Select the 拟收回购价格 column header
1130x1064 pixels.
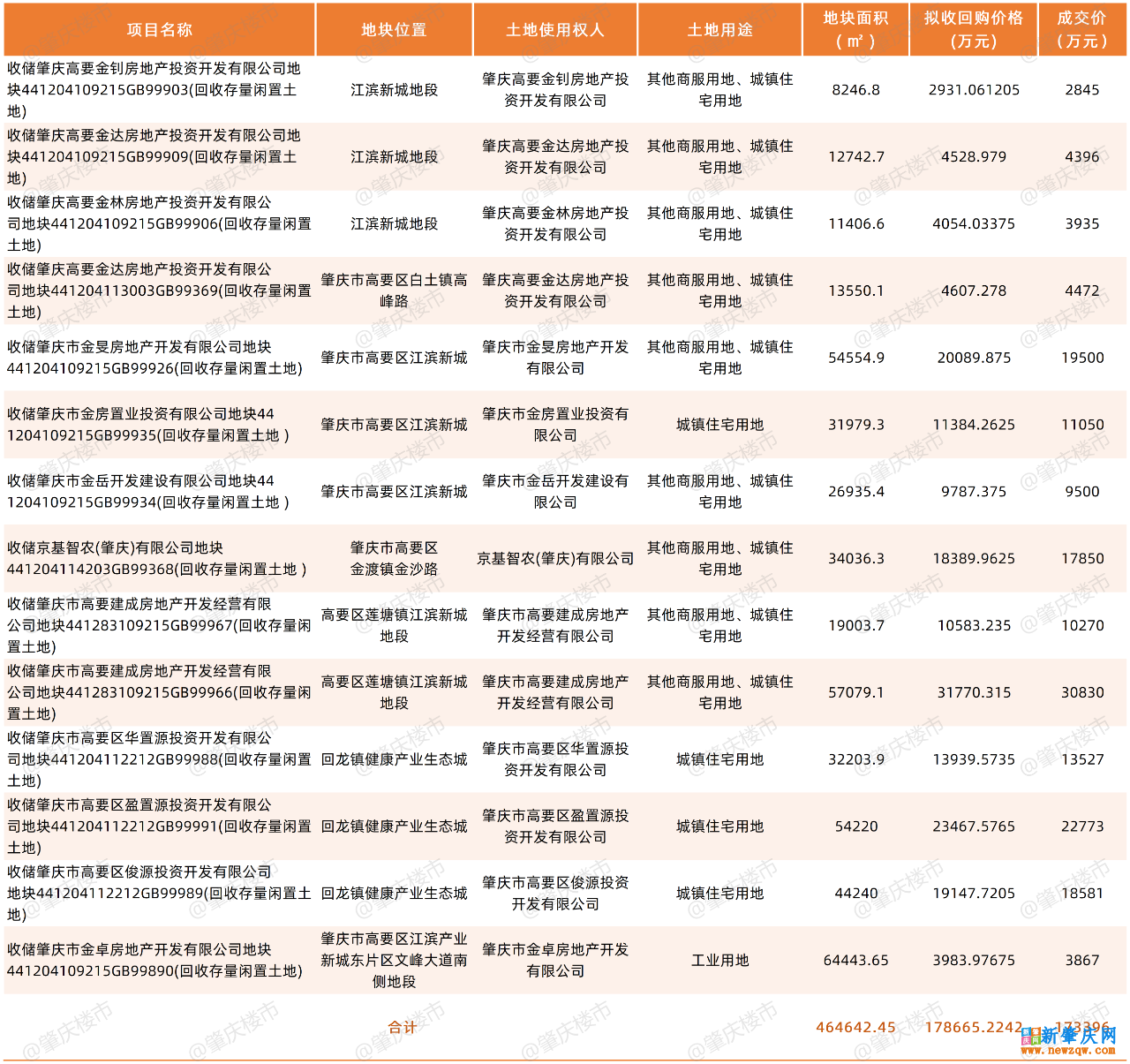[974, 30]
